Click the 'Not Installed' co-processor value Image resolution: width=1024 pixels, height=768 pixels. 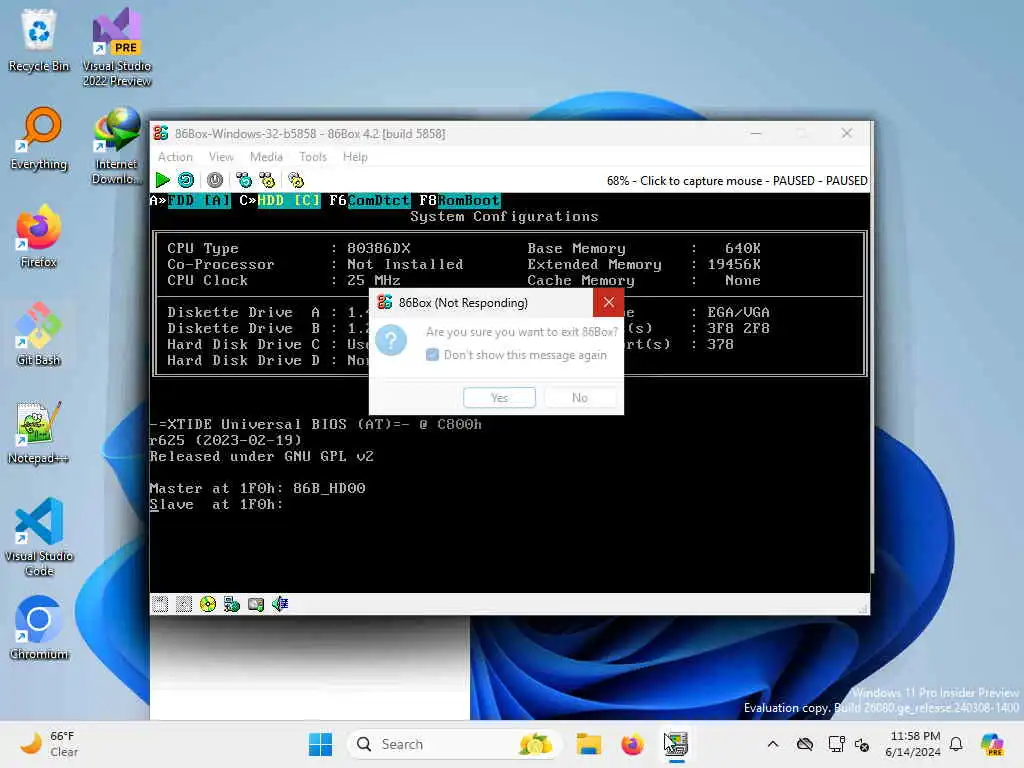[x=405, y=264]
